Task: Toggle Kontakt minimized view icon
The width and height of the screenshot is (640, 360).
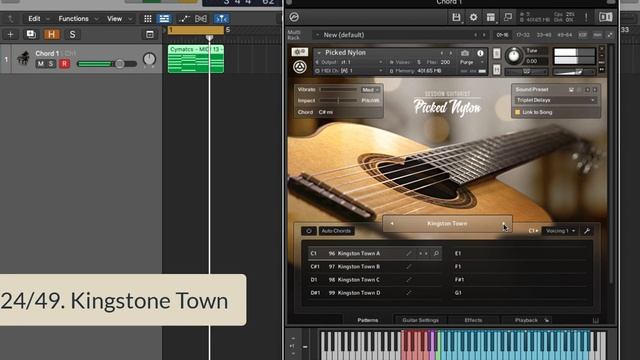Action: (x=508, y=17)
